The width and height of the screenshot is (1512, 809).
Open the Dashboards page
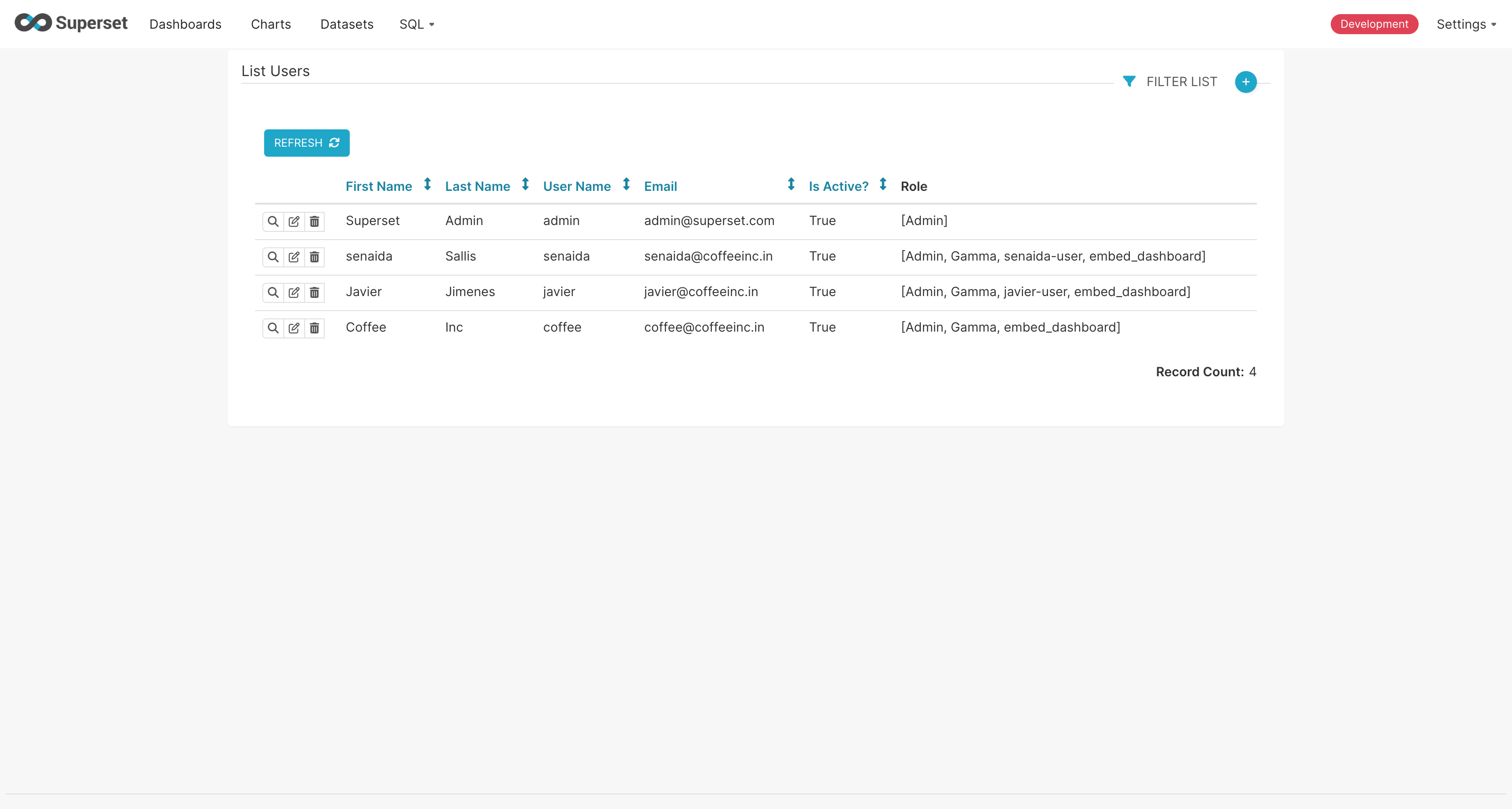tap(185, 24)
